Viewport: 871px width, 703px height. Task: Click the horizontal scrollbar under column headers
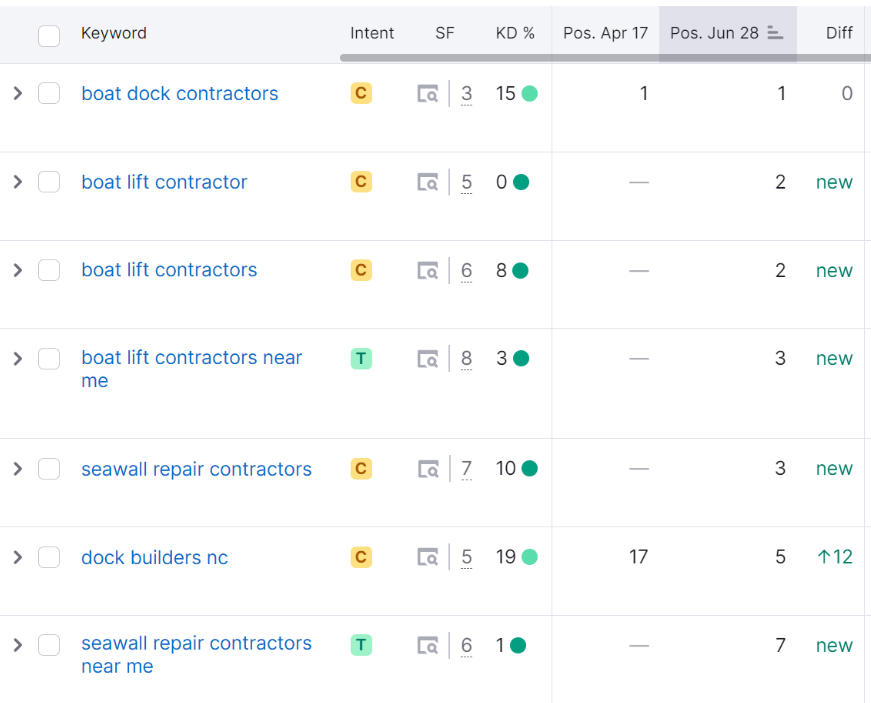(x=600, y=58)
